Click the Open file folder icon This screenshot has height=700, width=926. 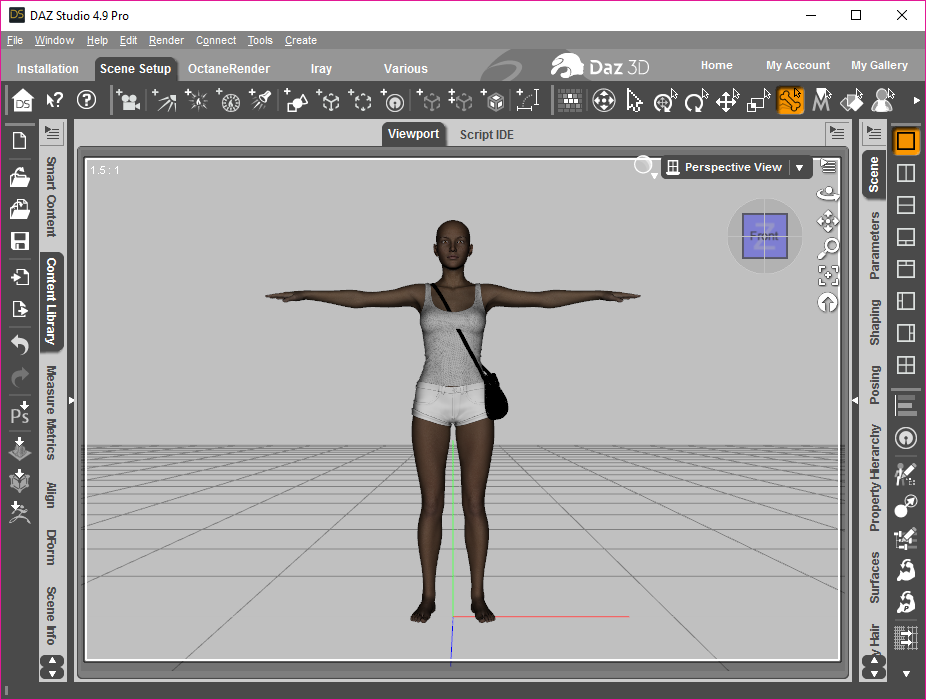click(x=19, y=177)
